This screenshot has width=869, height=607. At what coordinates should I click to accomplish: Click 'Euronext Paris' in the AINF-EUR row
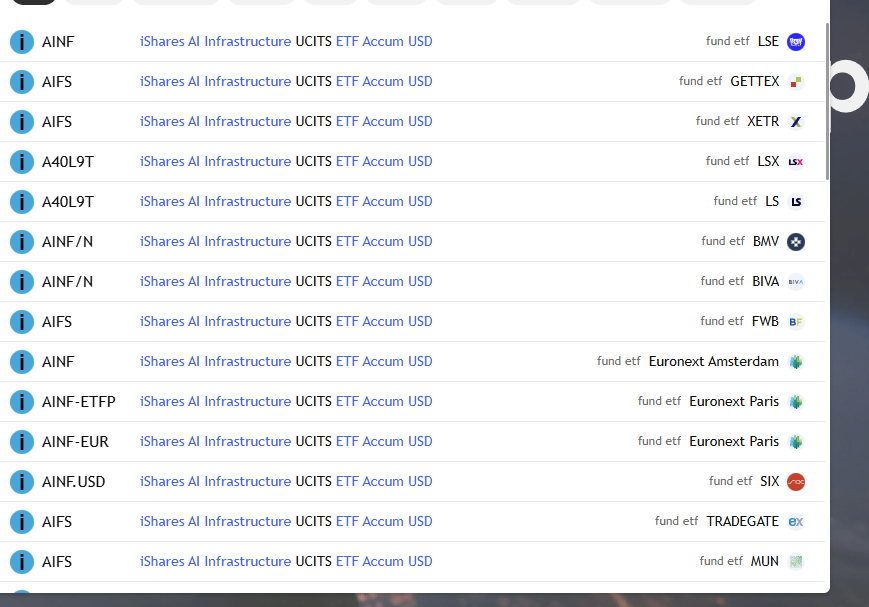(734, 442)
